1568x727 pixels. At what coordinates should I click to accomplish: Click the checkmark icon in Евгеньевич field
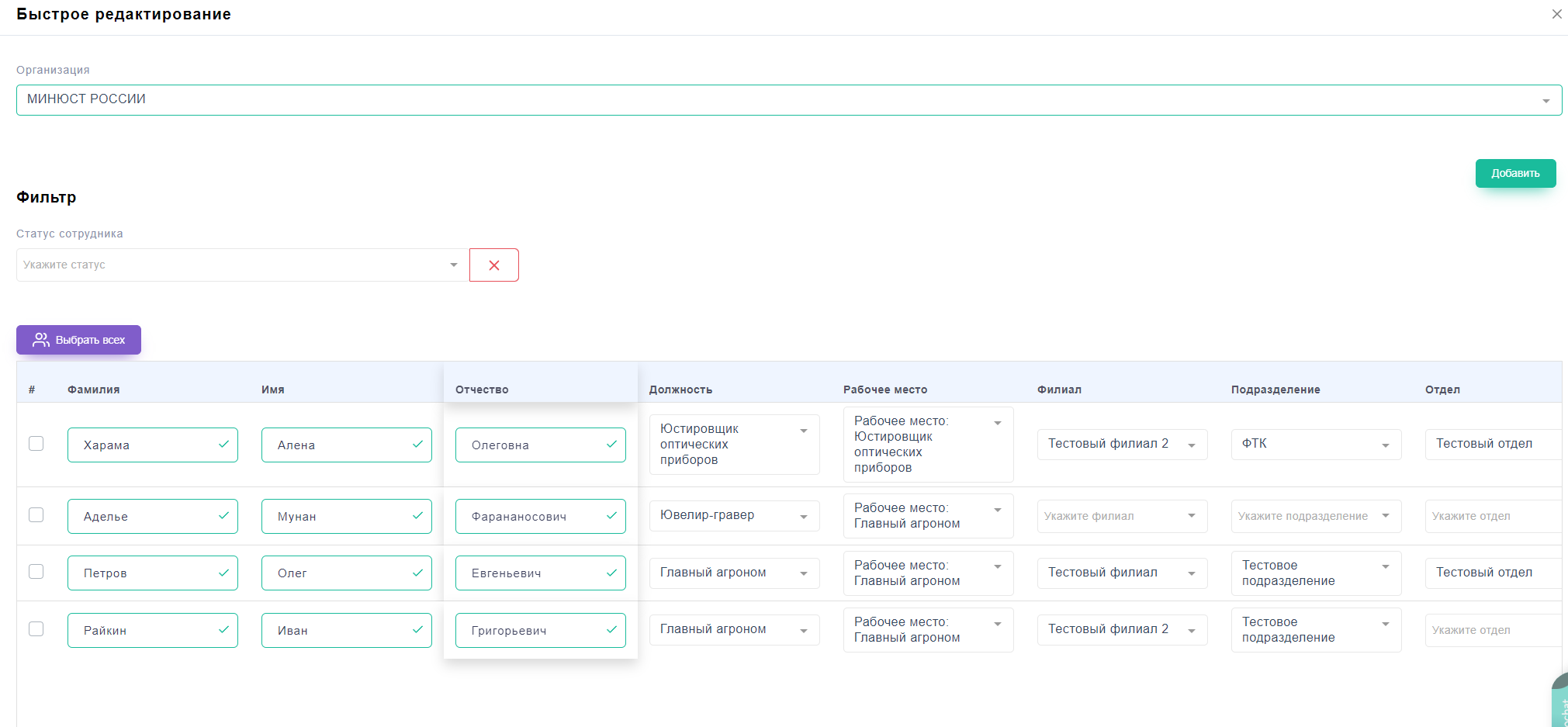coord(611,573)
